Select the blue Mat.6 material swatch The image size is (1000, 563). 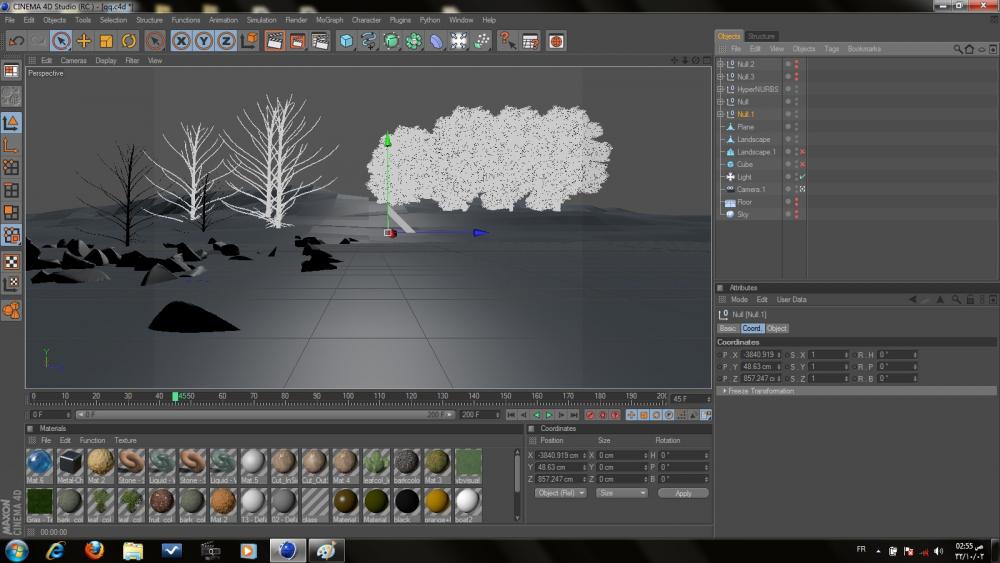[39, 463]
